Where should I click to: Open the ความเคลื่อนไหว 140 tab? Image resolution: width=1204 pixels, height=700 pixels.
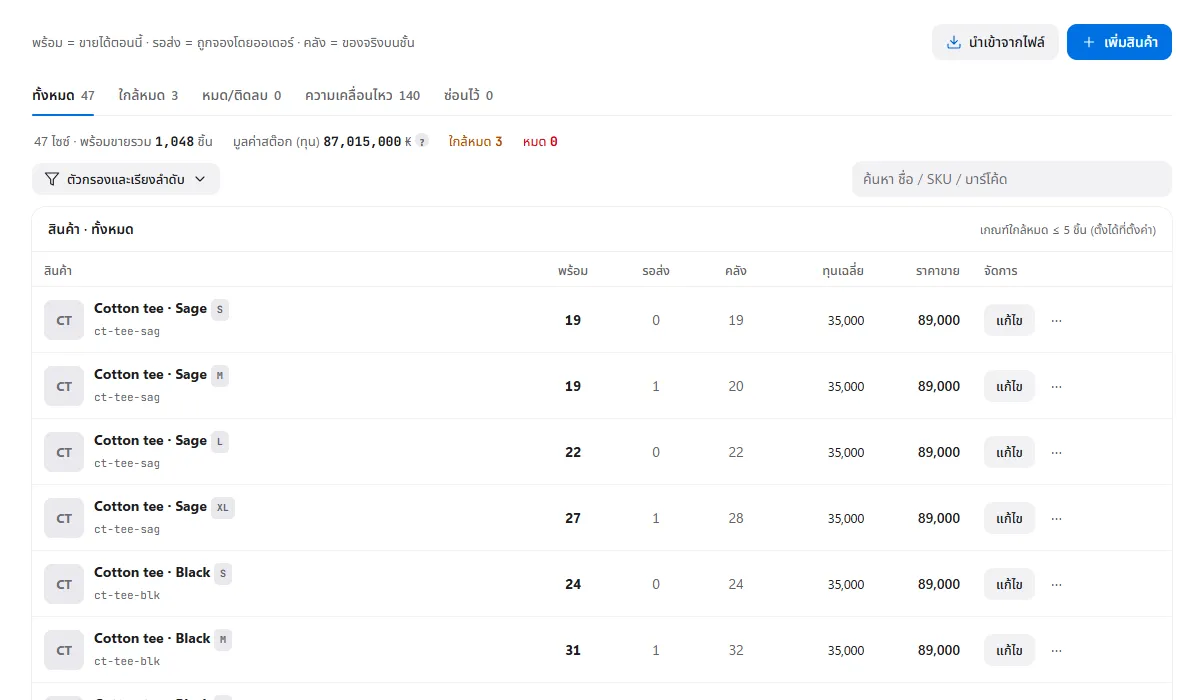(362, 96)
